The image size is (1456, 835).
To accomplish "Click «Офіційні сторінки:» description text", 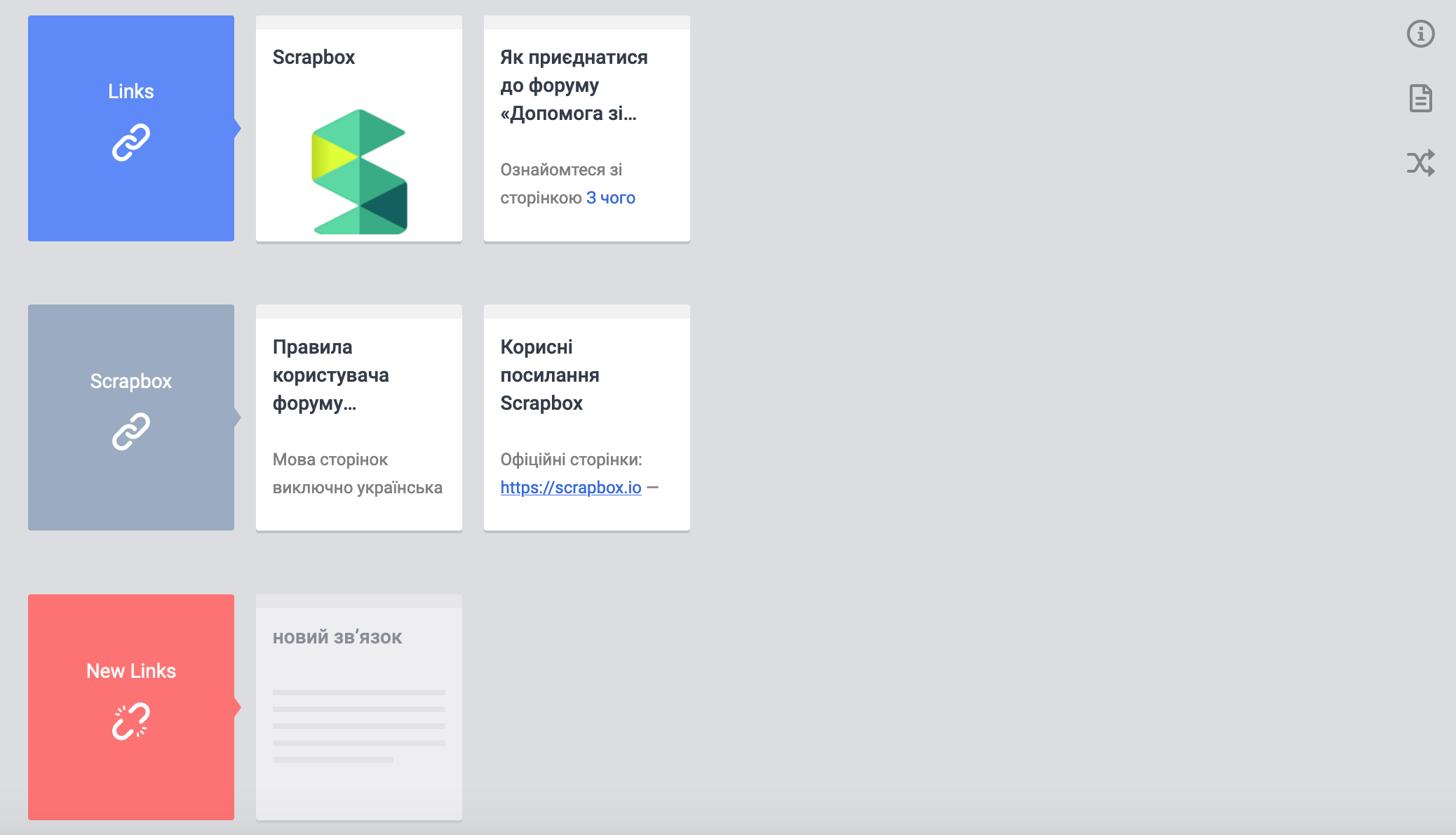I will (x=571, y=460).
